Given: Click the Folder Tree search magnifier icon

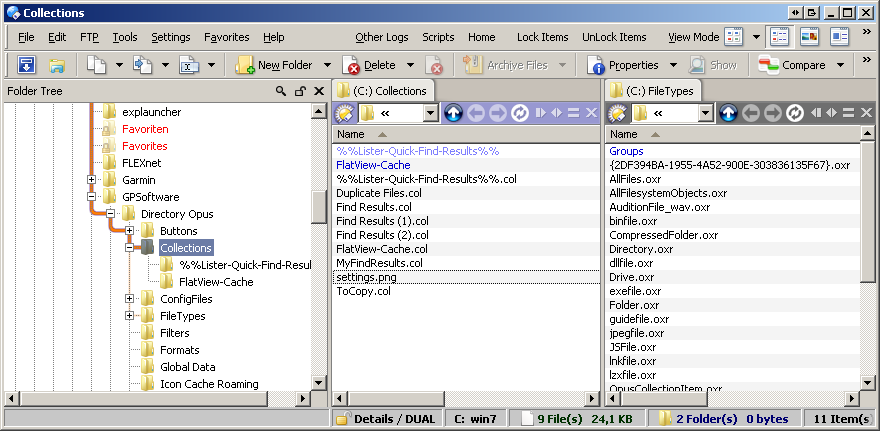Looking at the screenshot, I should (281, 91).
